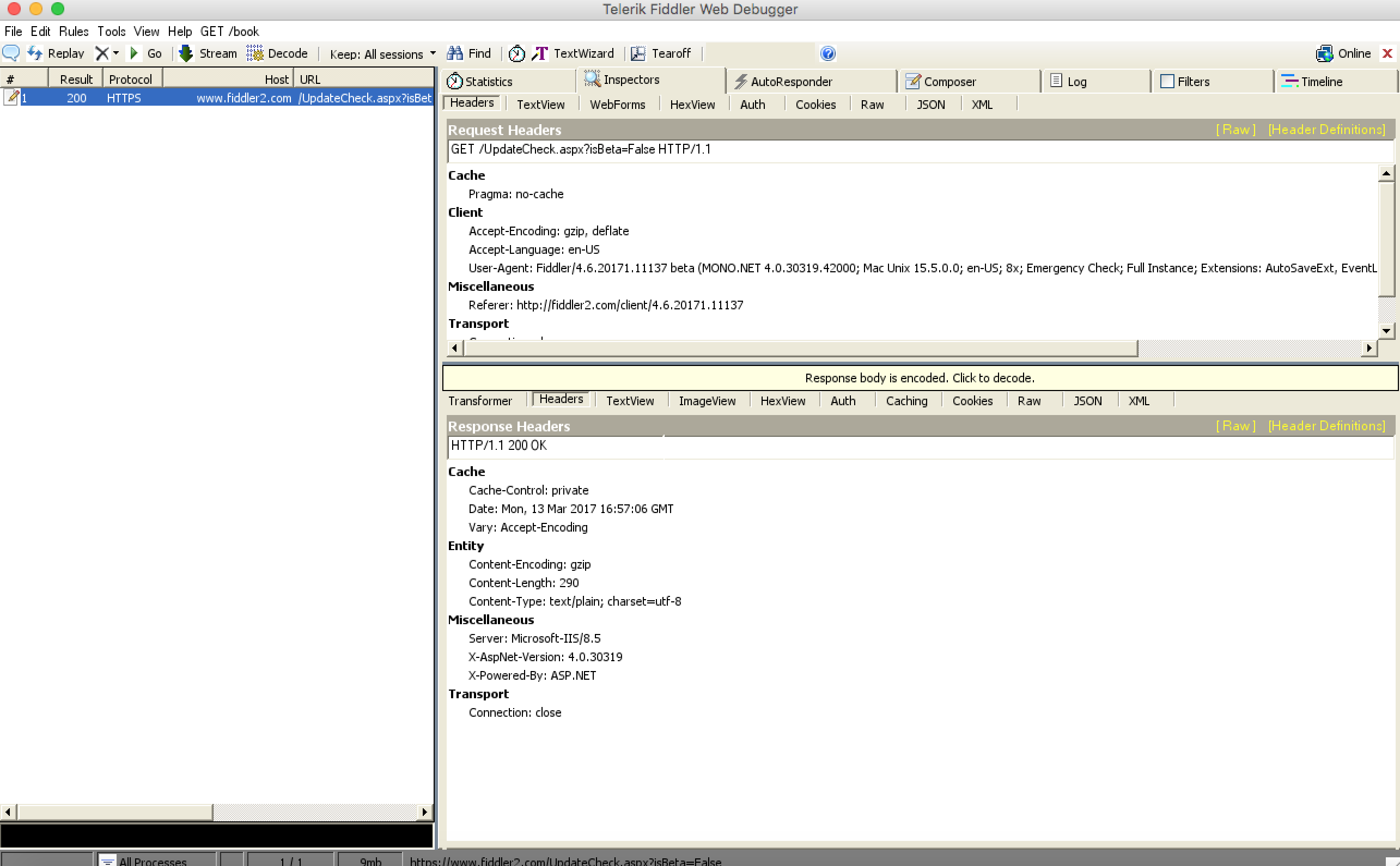Click session list horizontal scroll right arrow

[424, 812]
